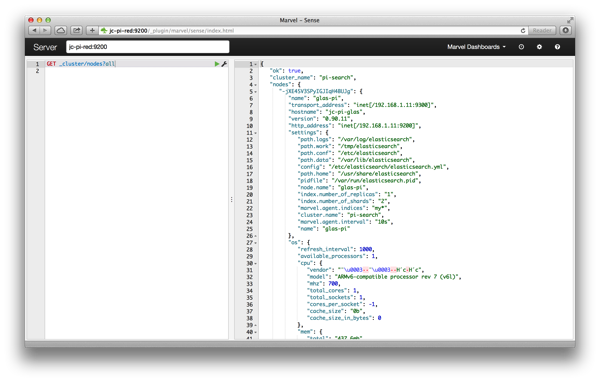Collapse the "cpu" block at line 30

click(256, 263)
